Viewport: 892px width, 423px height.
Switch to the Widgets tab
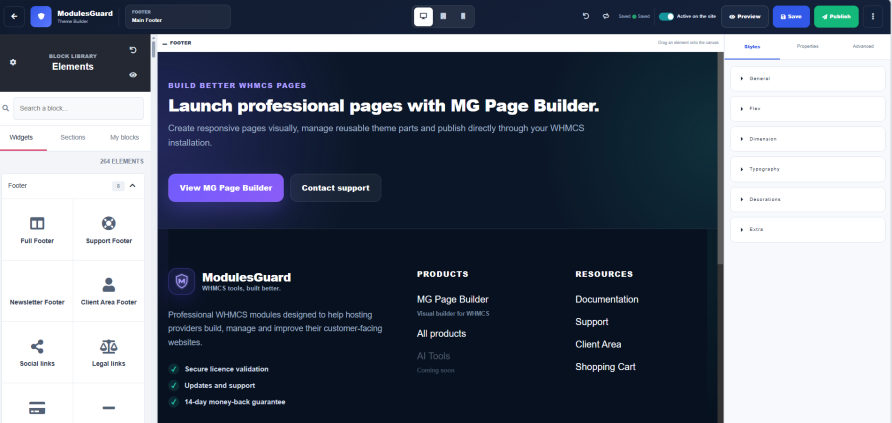click(x=22, y=138)
